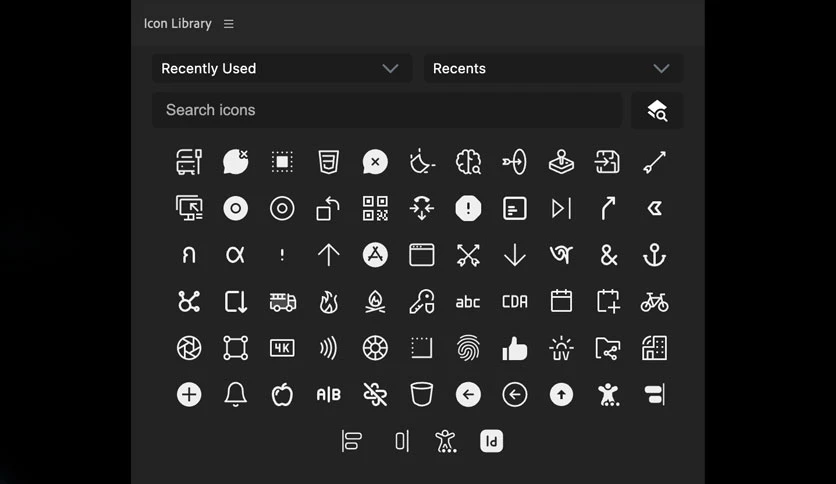The image size is (836, 484).
Task: Select the key with shield icon
Action: point(422,302)
